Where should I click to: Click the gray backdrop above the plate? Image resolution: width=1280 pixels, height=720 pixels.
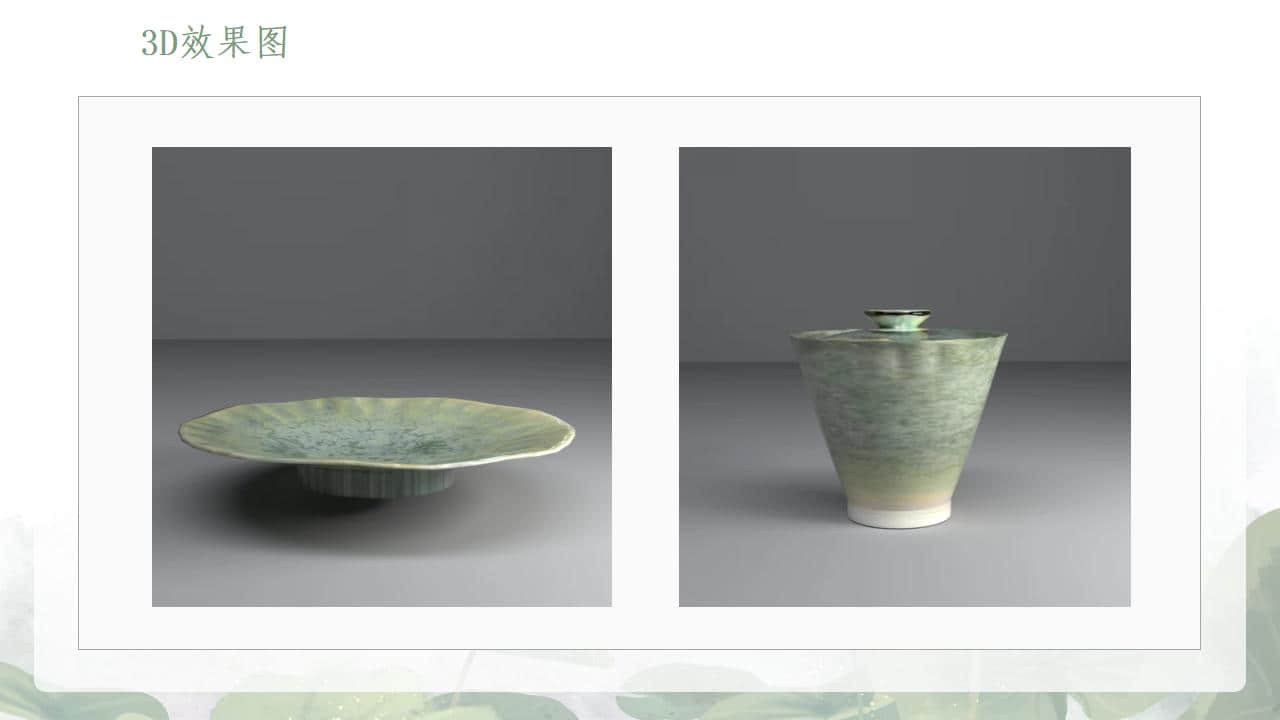[382, 242]
